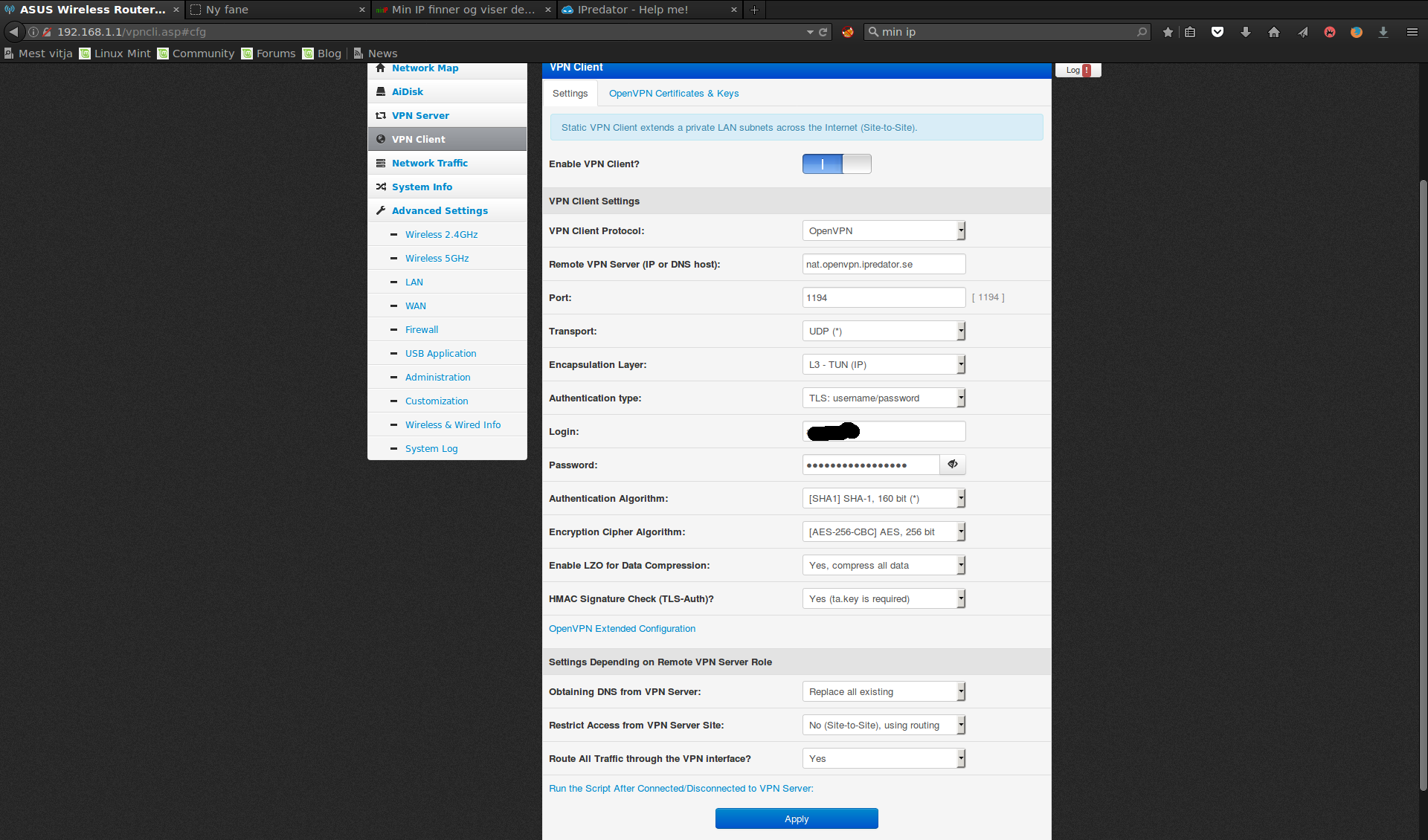
Task: Click the browser home icon
Action: [1274, 32]
